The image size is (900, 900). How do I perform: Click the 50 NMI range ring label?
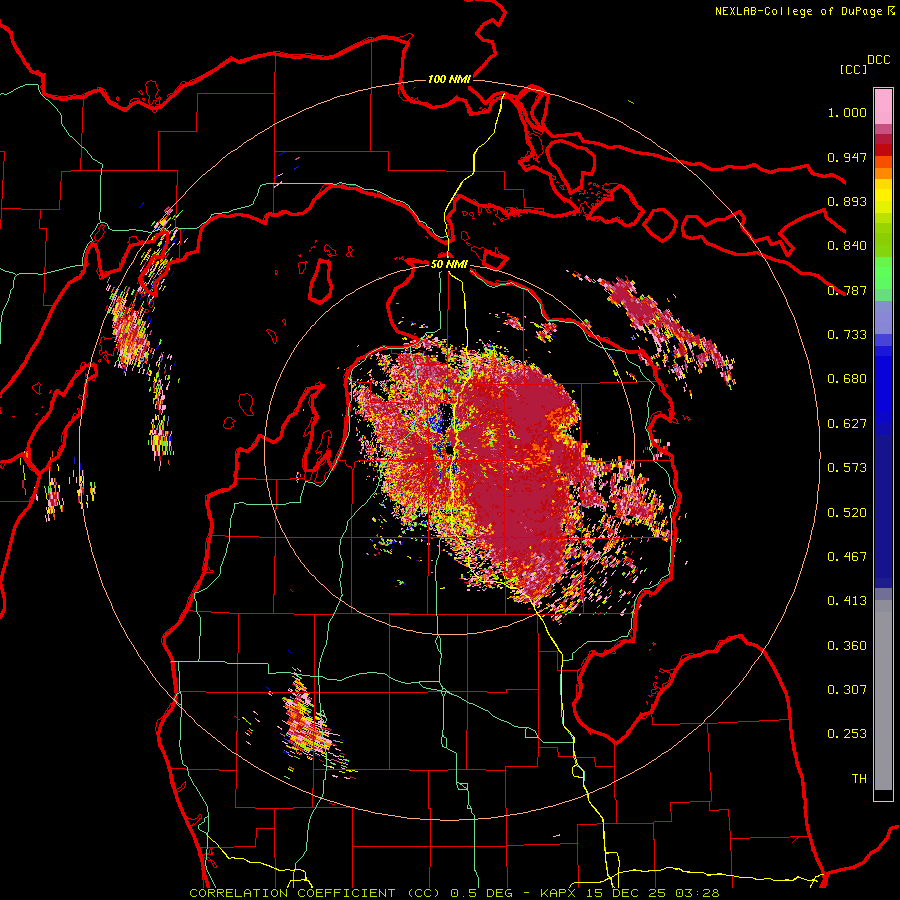coord(449,265)
